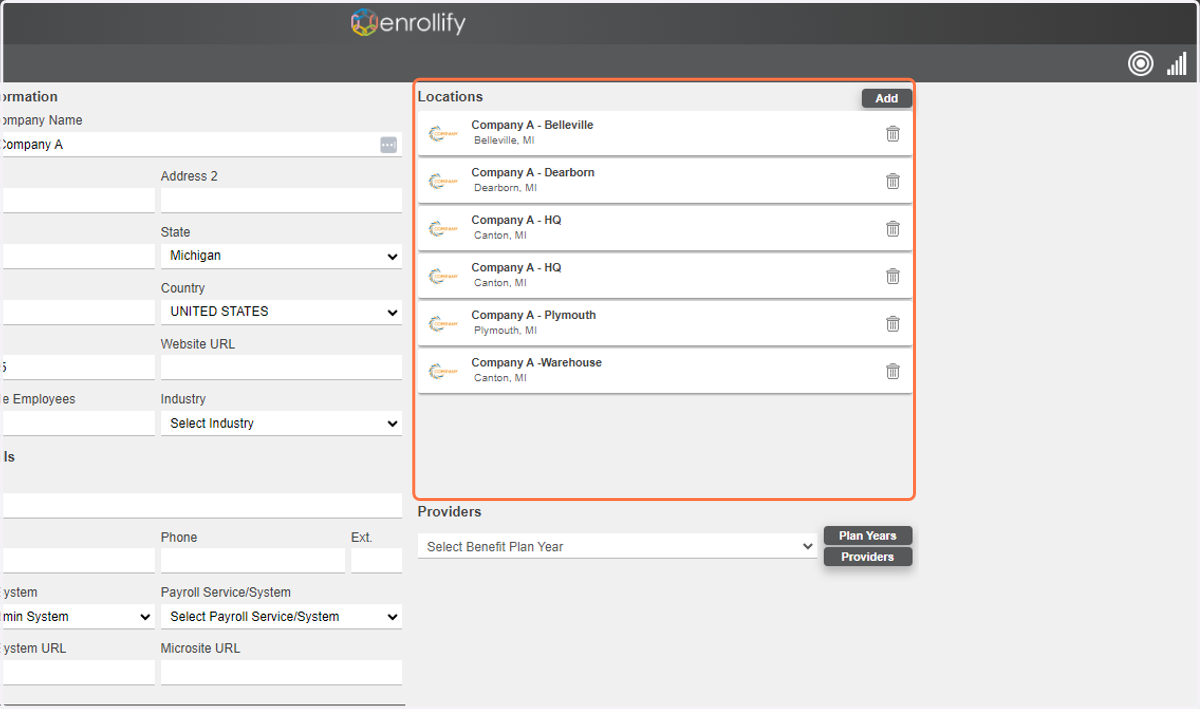Select the Company A -Warehouse location row
The width and height of the screenshot is (1200, 709).
pos(665,371)
